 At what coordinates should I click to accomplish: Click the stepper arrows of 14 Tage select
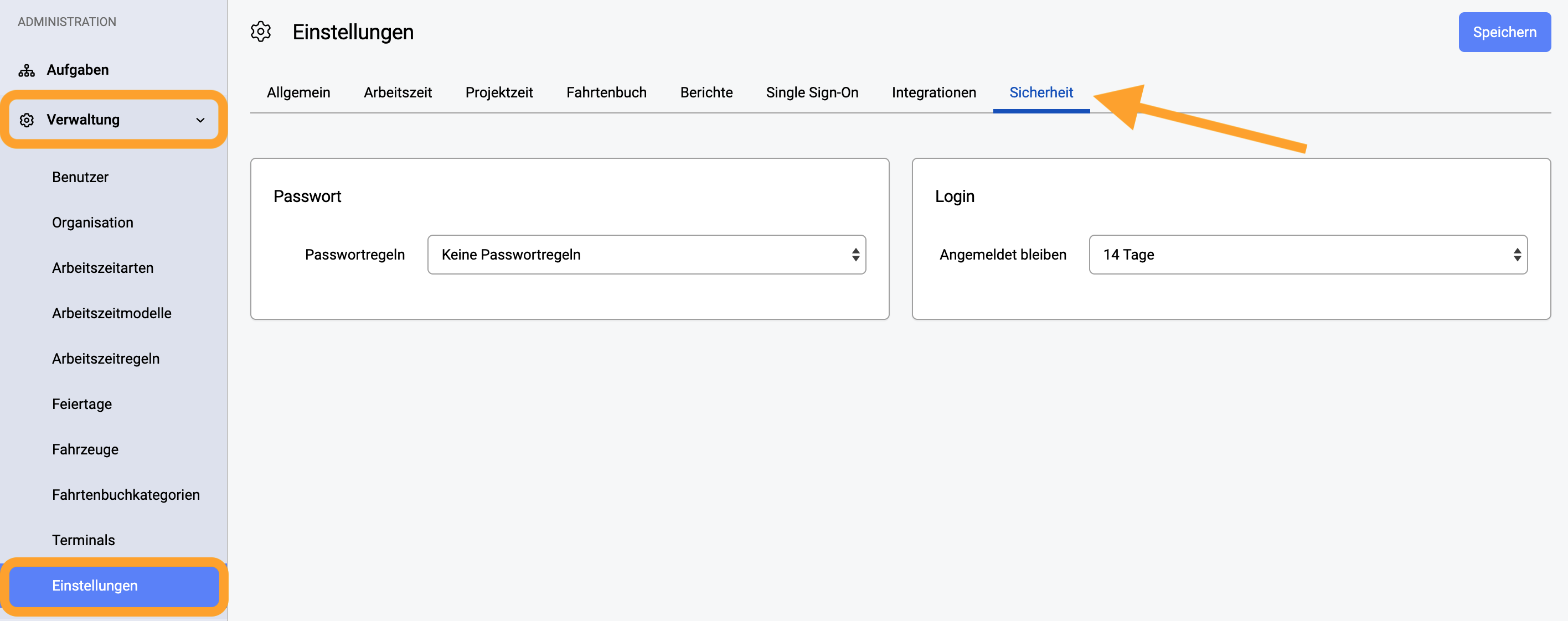coord(1517,254)
